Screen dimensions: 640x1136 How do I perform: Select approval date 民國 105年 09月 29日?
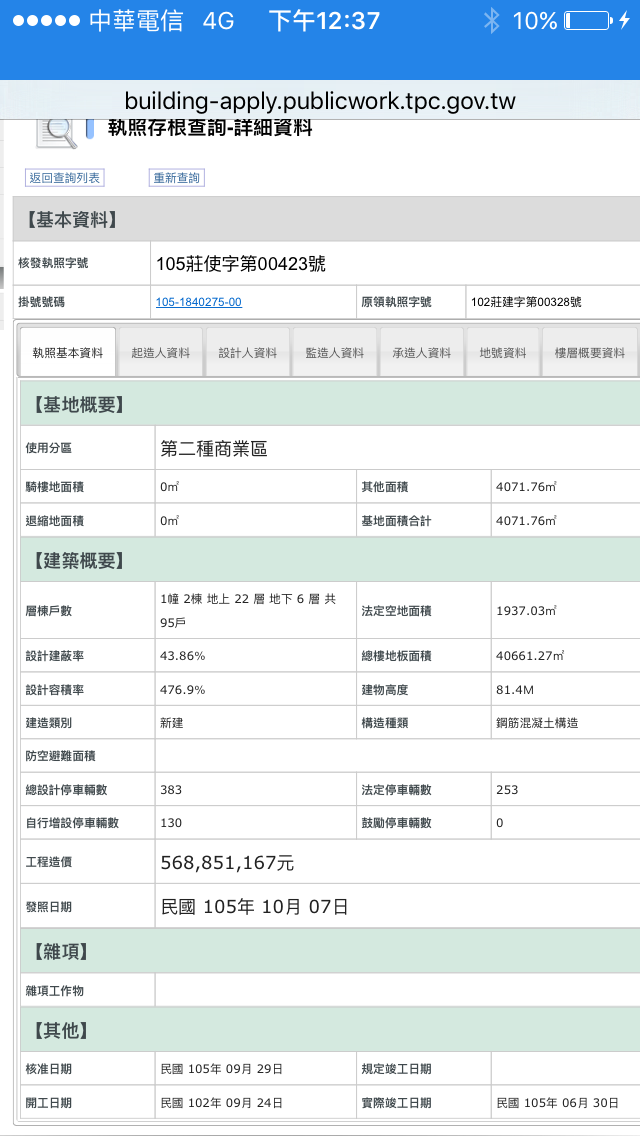(x=221, y=1069)
